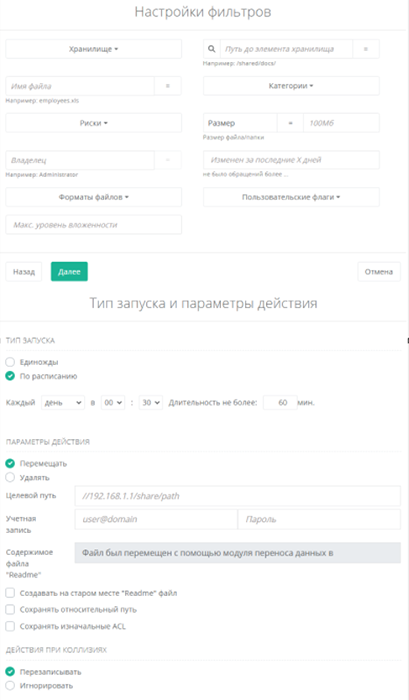Image resolution: width=409 pixels, height=700 pixels.
Task: Enable Сохранять изначальные ACL
Action: 10,626
